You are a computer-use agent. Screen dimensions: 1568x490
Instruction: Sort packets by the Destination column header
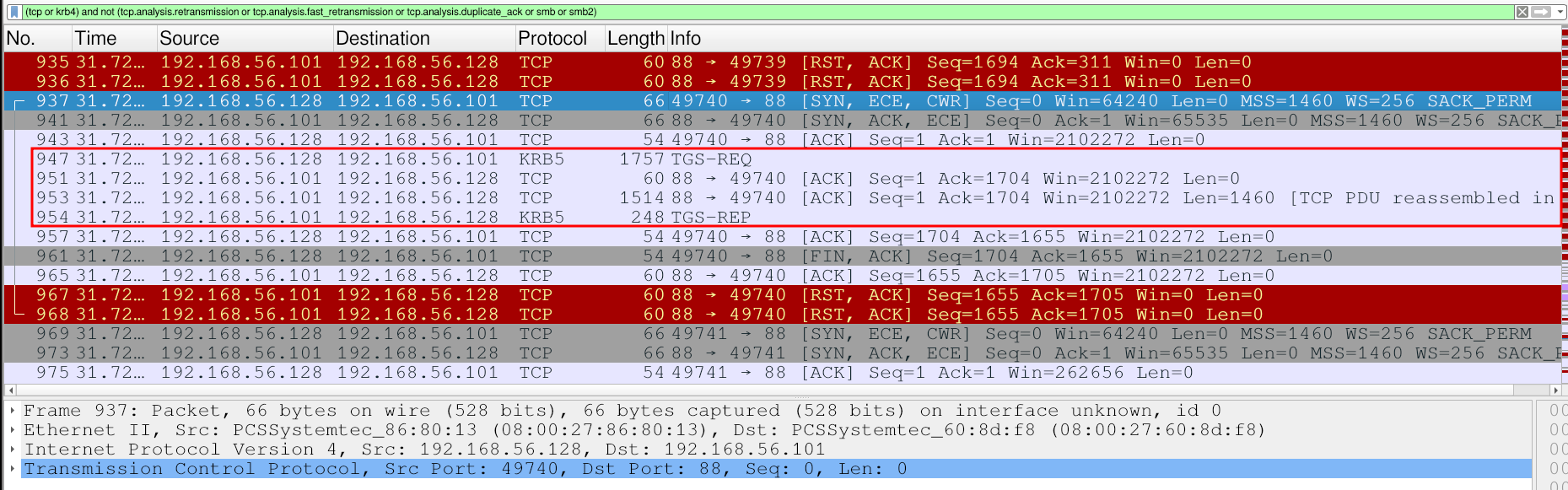(x=423, y=39)
